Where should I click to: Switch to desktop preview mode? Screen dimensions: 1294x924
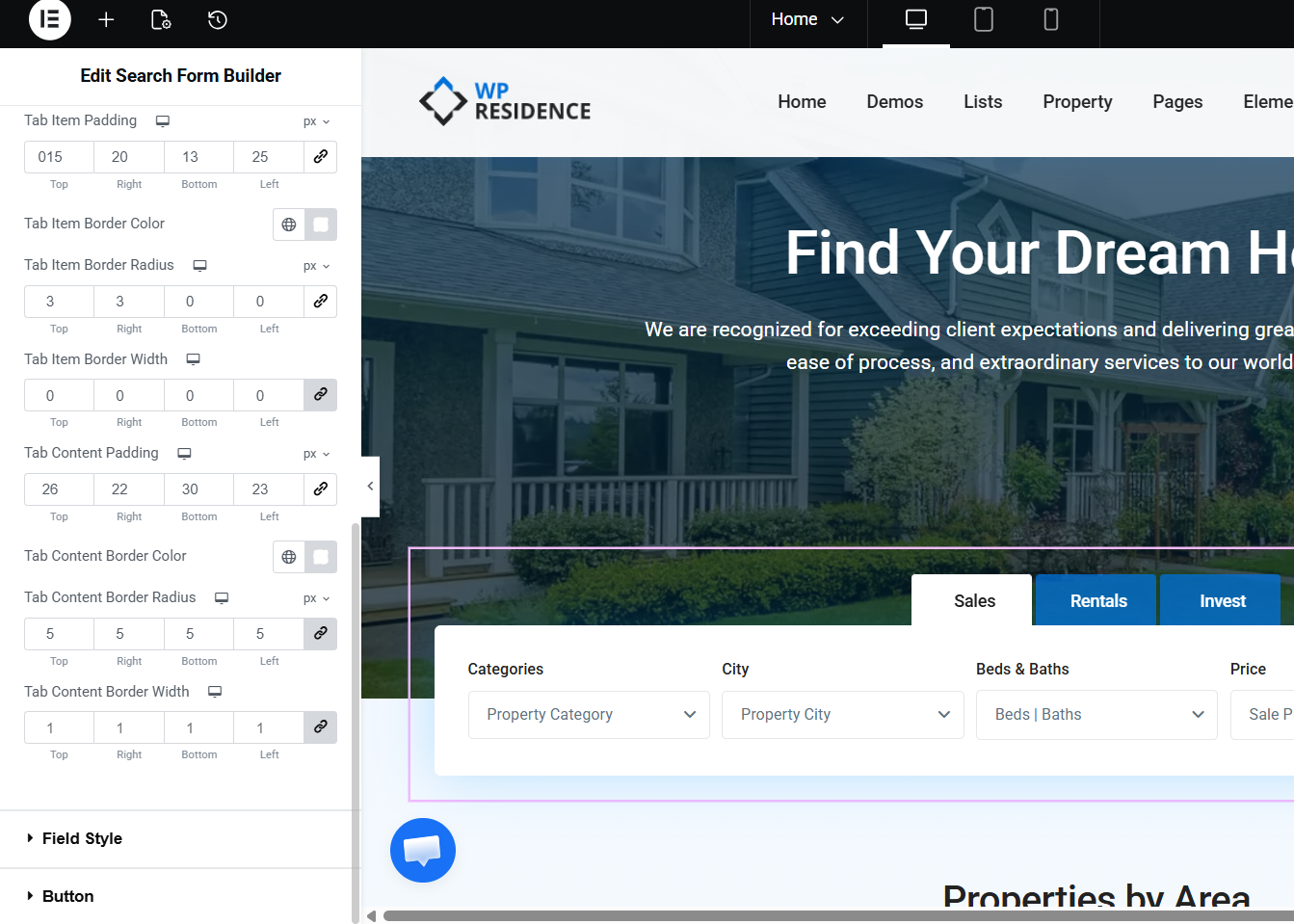[x=915, y=19]
